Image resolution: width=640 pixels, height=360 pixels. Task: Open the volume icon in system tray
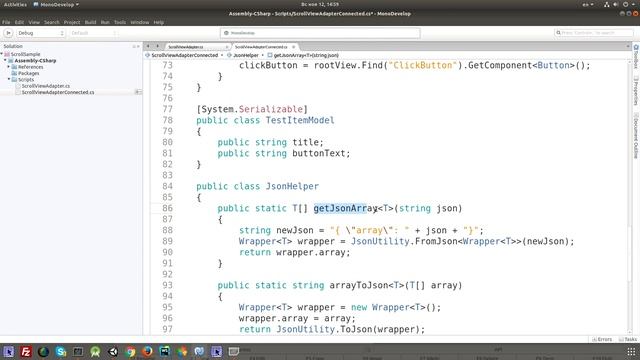point(616,4)
